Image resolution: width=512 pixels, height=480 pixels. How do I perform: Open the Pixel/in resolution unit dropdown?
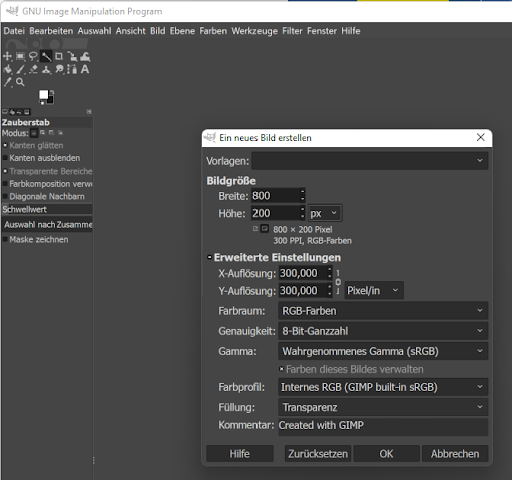pyautogui.click(x=374, y=290)
